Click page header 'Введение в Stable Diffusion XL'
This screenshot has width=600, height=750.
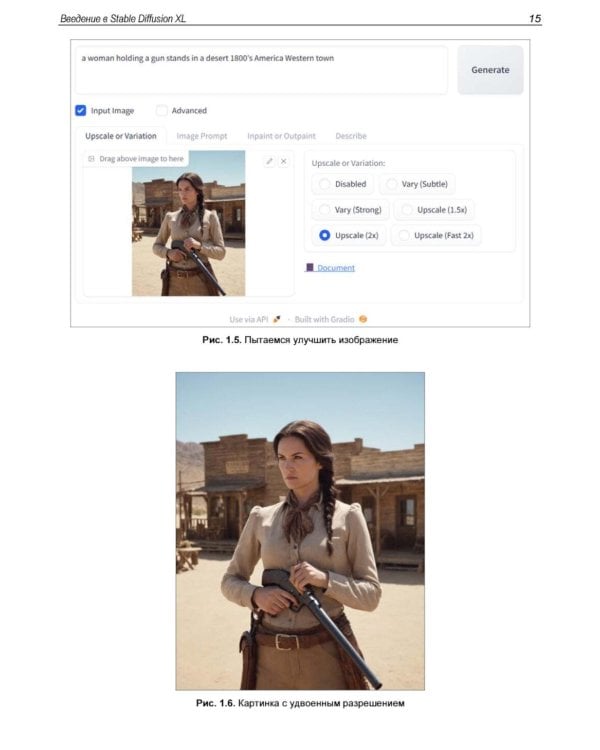pos(123,19)
